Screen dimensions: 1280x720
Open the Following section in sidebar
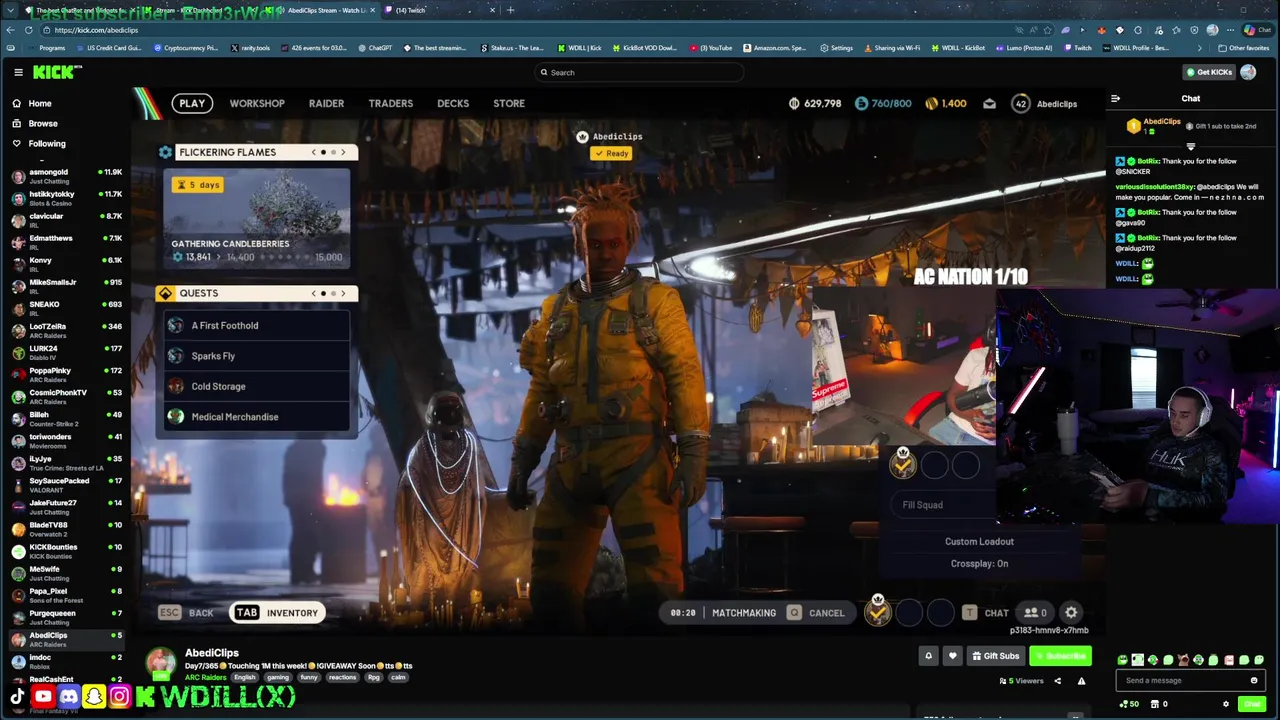point(46,143)
